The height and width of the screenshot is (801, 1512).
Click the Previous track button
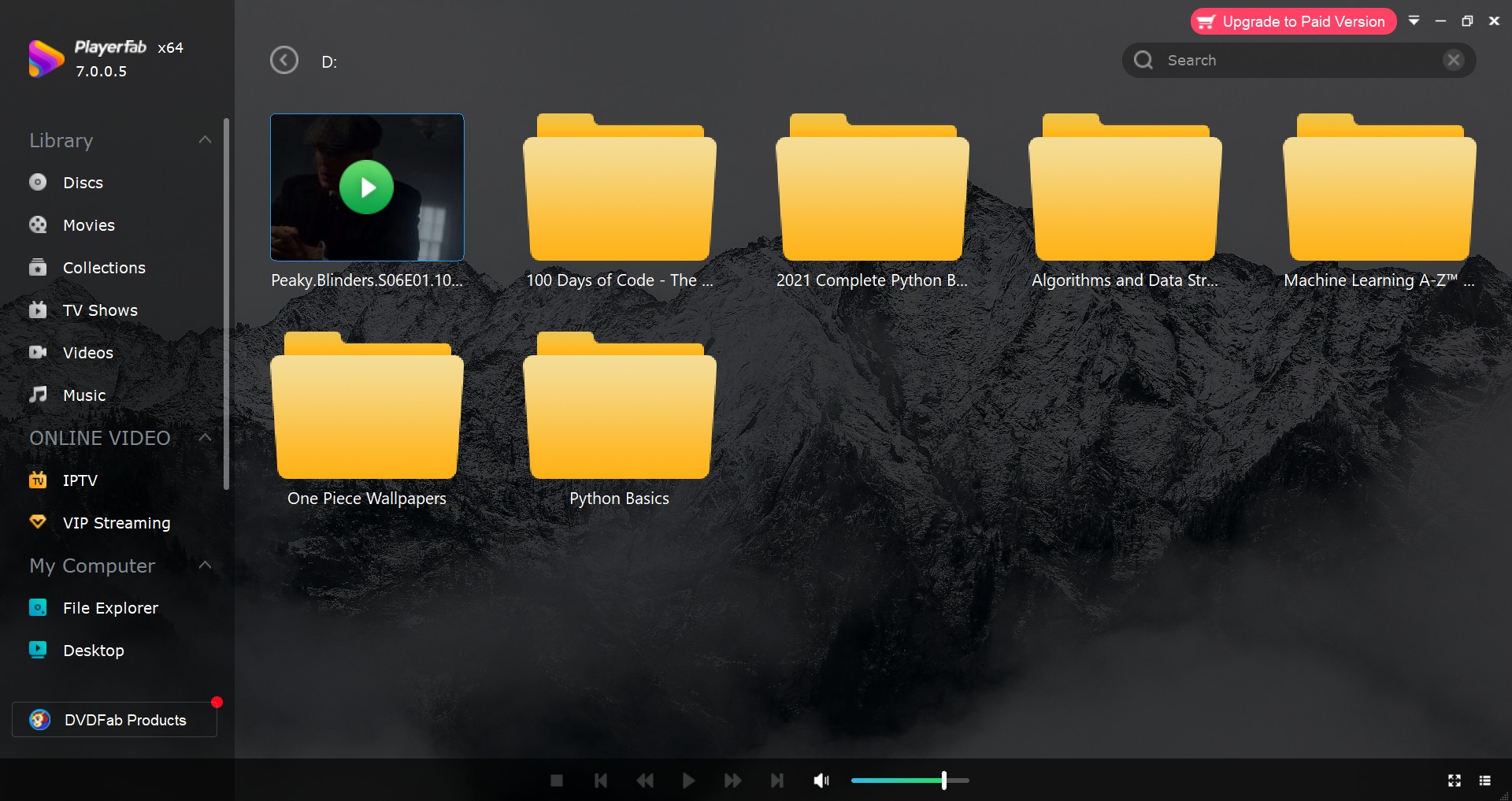point(601,781)
